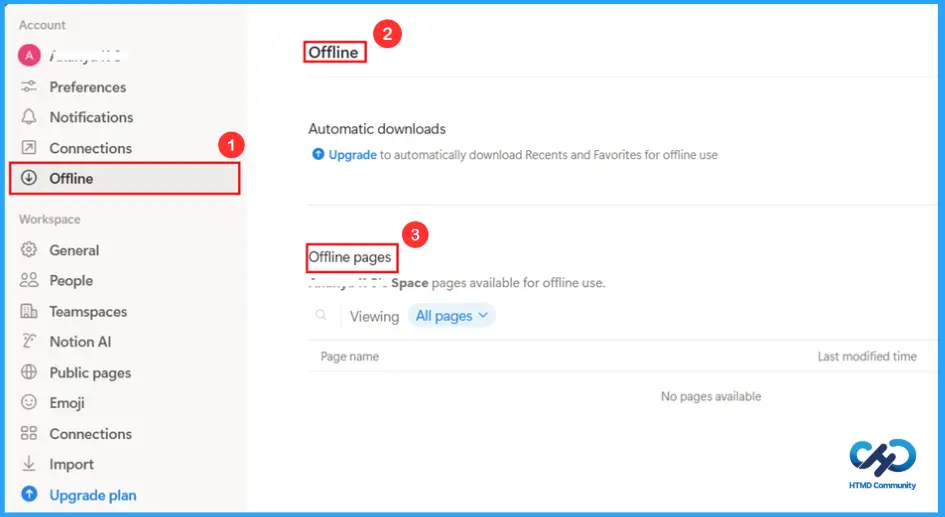Viewport: 945px width, 517px height.
Task: Click the Upgrade link for automatic downloads
Action: pos(353,155)
